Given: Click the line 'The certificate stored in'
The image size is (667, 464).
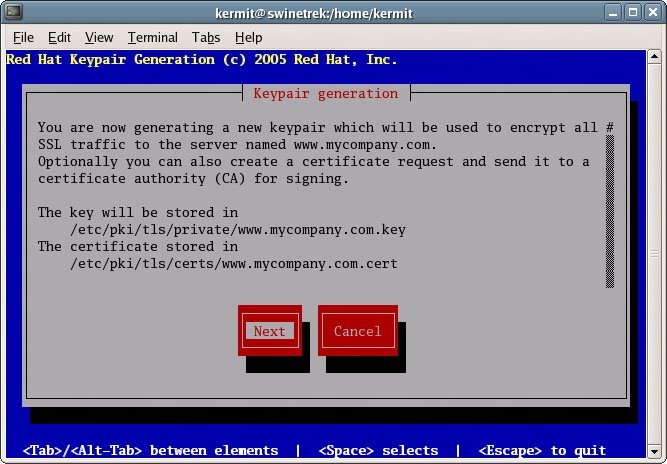Looking at the screenshot, I should point(138,246).
